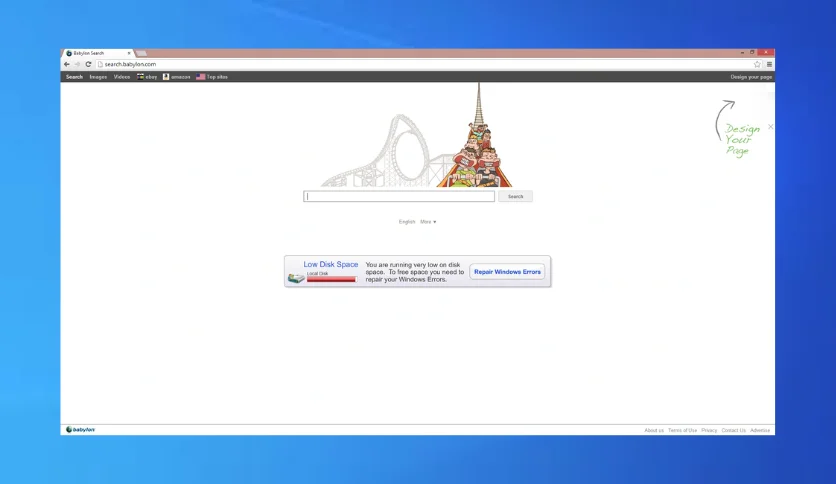Bookmark the page with the star icon
Image resolution: width=836 pixels, height=484 pixels.
pyautogui.click(x=757, y=64)
